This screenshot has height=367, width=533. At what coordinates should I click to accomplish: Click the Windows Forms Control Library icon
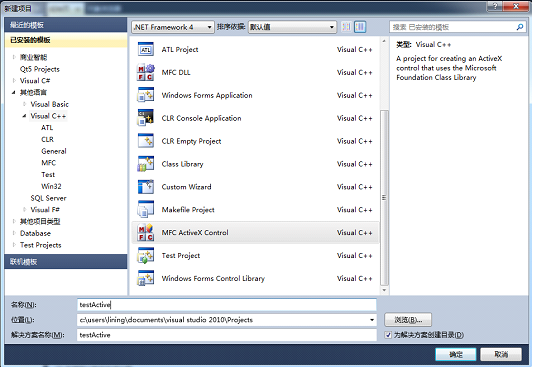pyautogui.click(x=145, y=278)
